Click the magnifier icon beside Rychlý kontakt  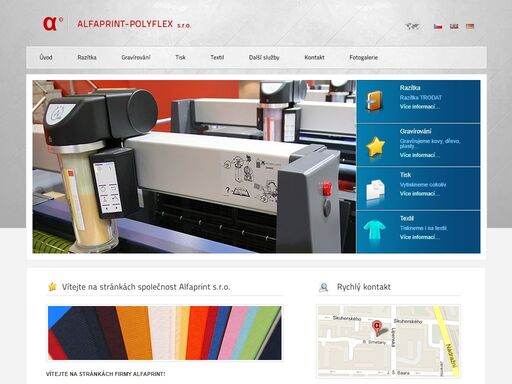[x=323, y=287]
